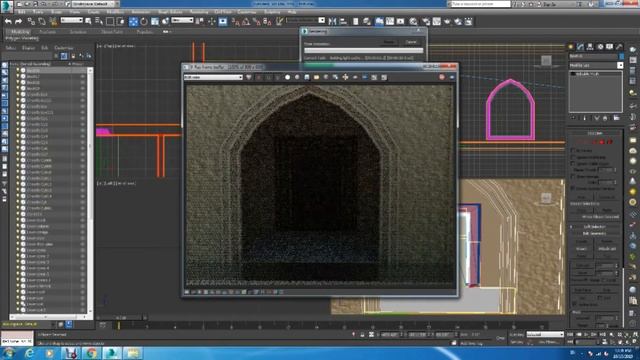The width and height of the screenshot is (640, 360).
Task: Undo the last action in main toolbar
Action: pyautogui.click(x=8, y=21)
